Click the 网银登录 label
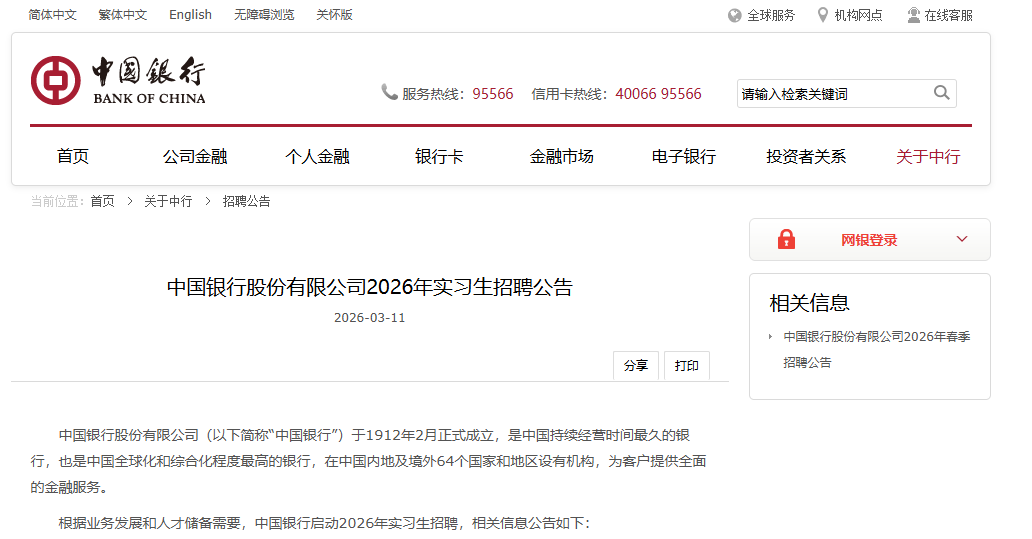 [x=869, y=240]
